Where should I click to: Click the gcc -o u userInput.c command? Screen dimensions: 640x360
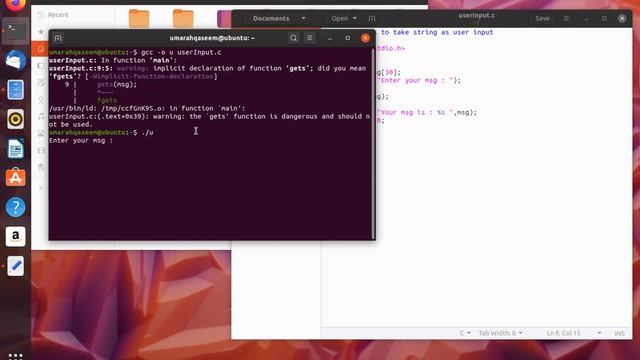pyautogui.click(x=181, y=52)
